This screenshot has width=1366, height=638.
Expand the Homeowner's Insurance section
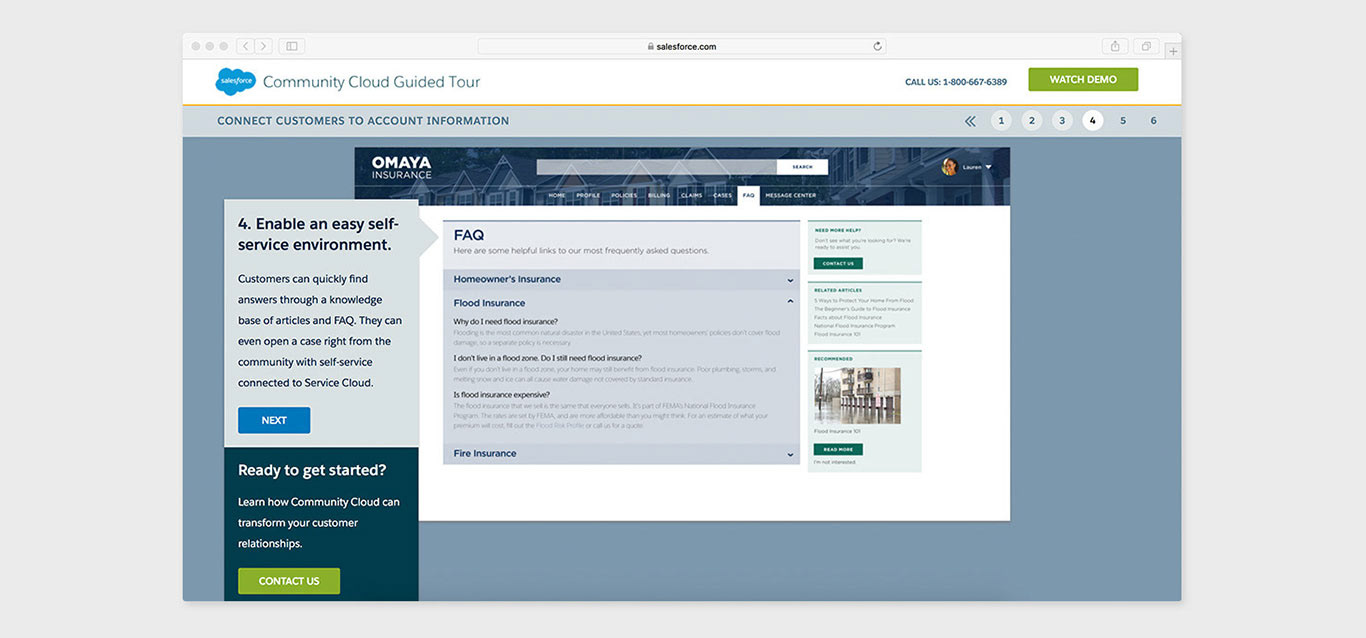[621, 280]
